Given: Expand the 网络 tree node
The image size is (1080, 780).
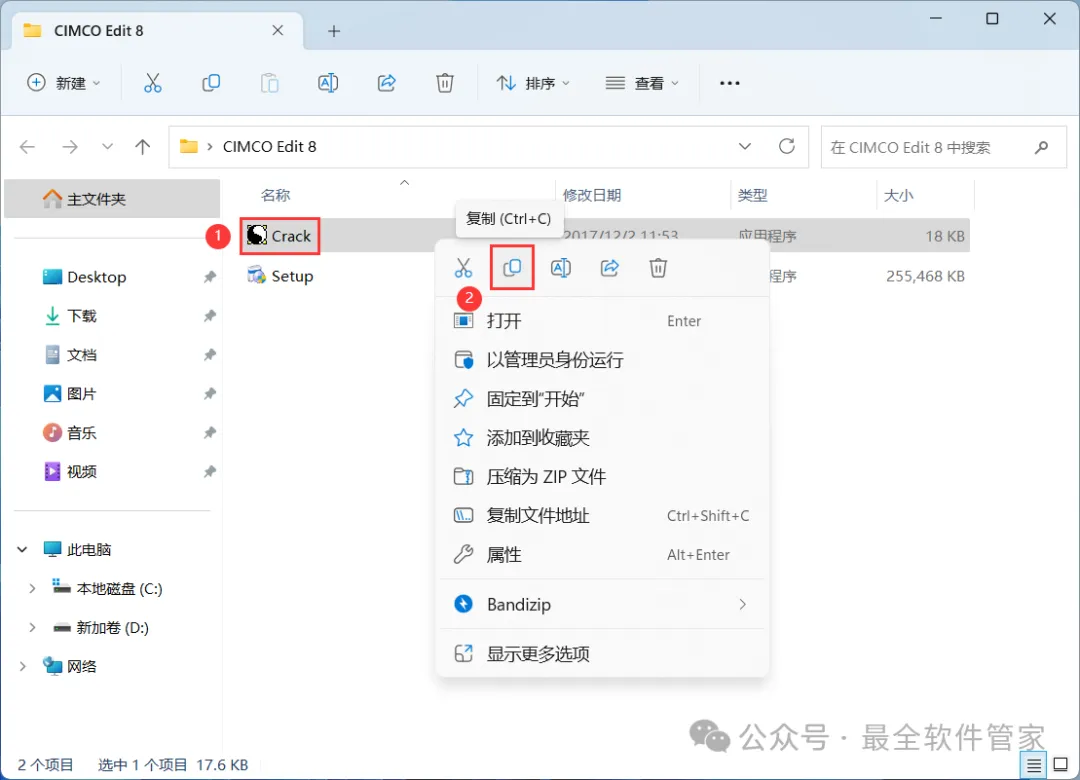Looking at the screenshot, I should coord(22,666).
